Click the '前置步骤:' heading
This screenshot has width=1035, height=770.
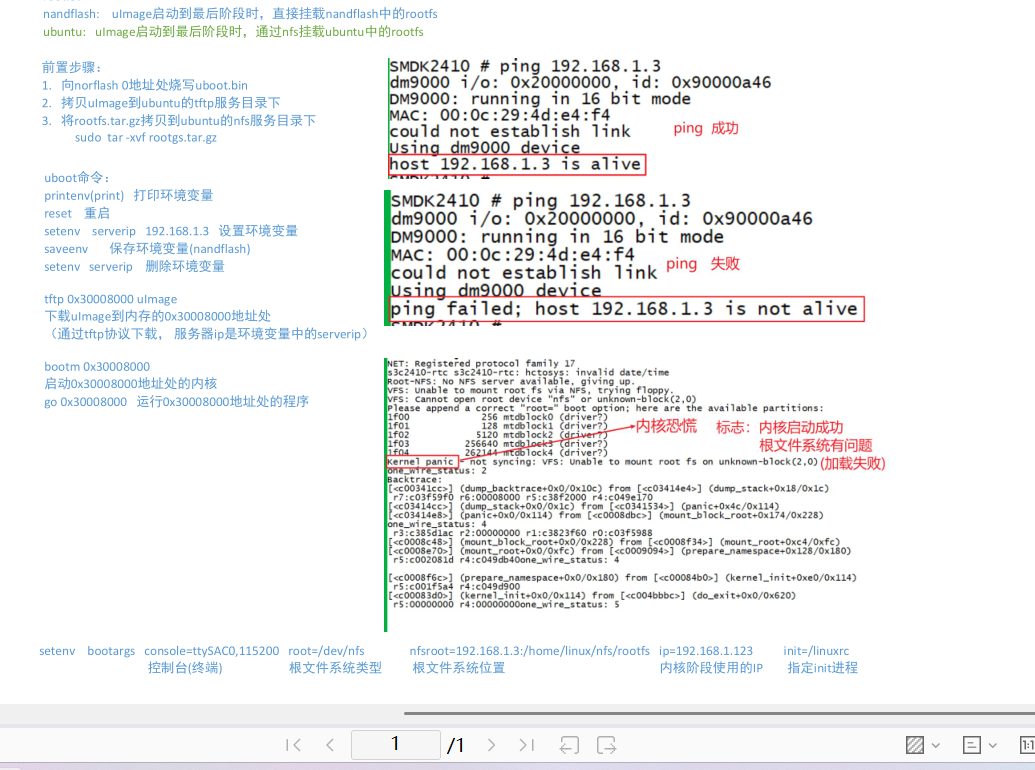(x=72, y=67)
